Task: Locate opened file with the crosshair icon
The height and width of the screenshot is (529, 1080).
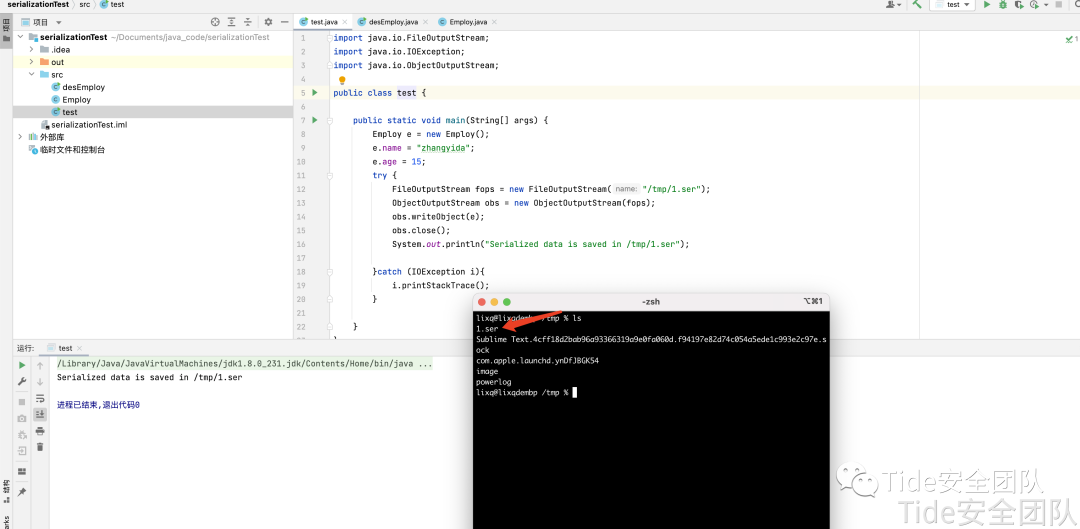Action: [215, 22]
